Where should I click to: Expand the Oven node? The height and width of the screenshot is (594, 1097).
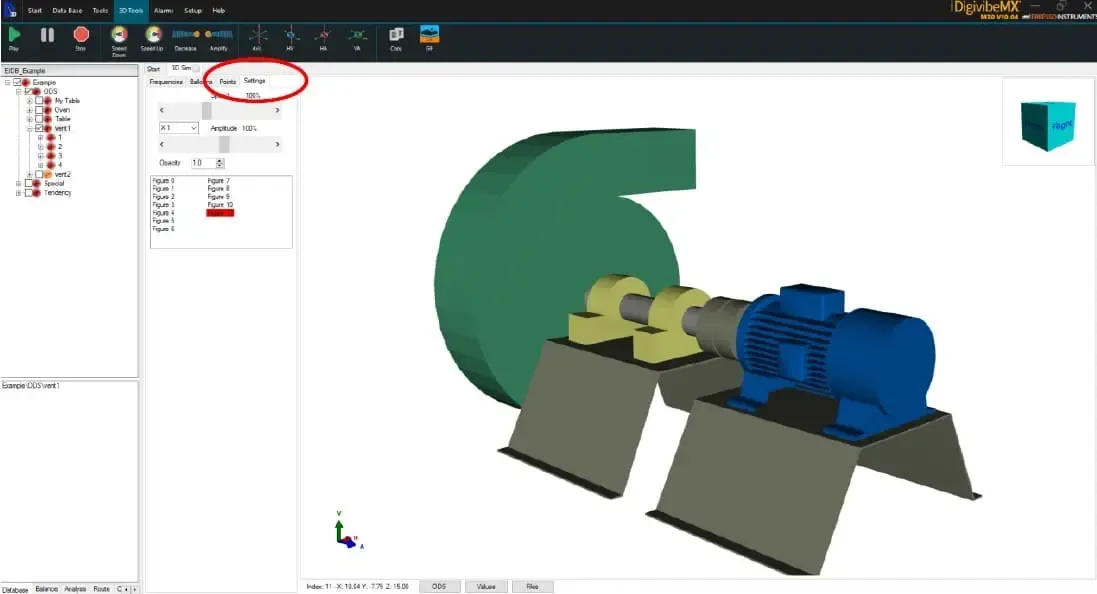(x=29, y=110)
